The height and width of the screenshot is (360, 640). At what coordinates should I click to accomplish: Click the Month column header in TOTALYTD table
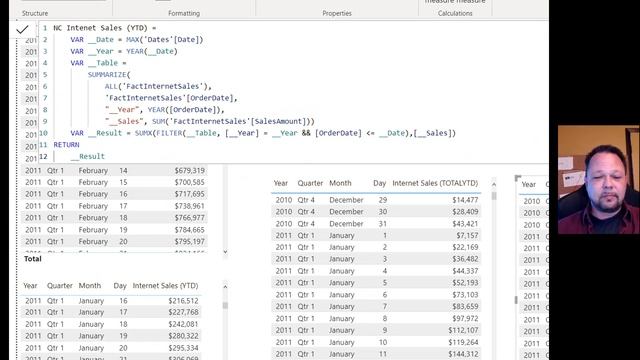point(340,183)
